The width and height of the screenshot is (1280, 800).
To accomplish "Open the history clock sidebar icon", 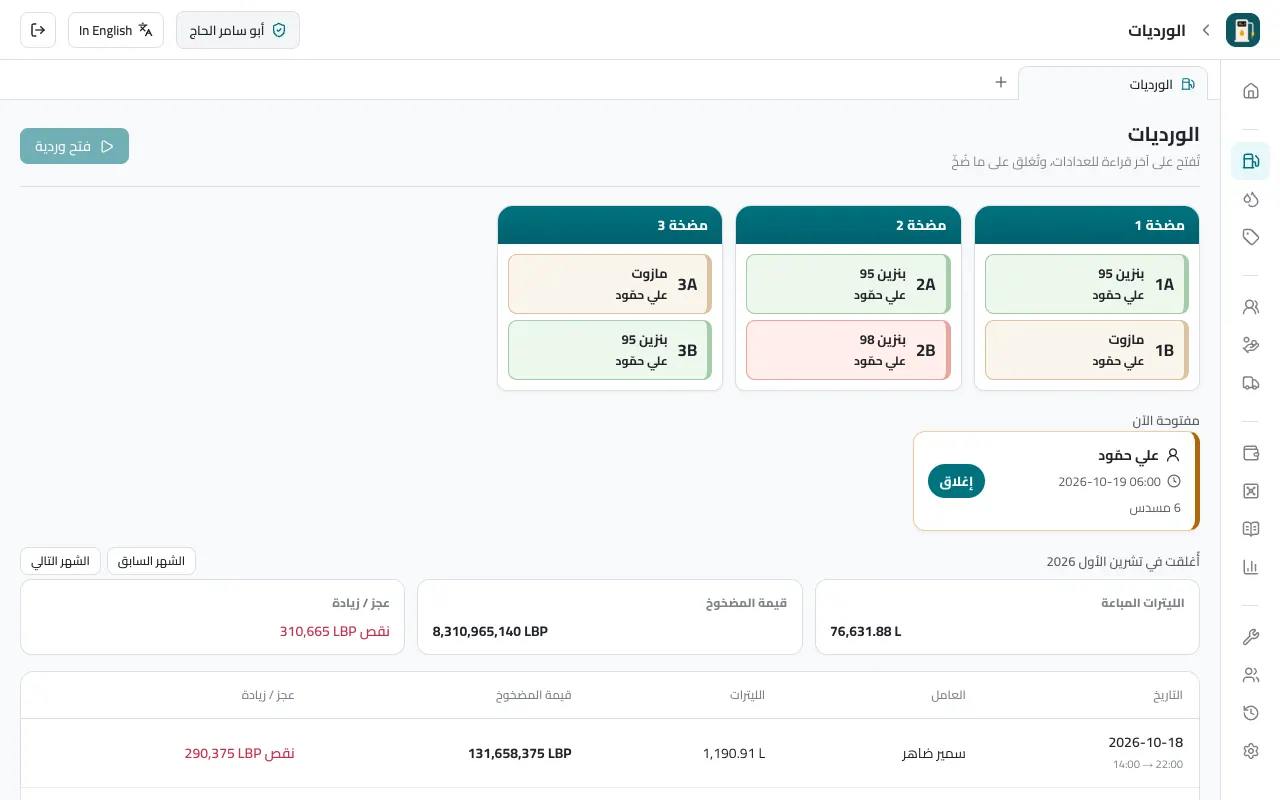I will (x=1250, y=713).
